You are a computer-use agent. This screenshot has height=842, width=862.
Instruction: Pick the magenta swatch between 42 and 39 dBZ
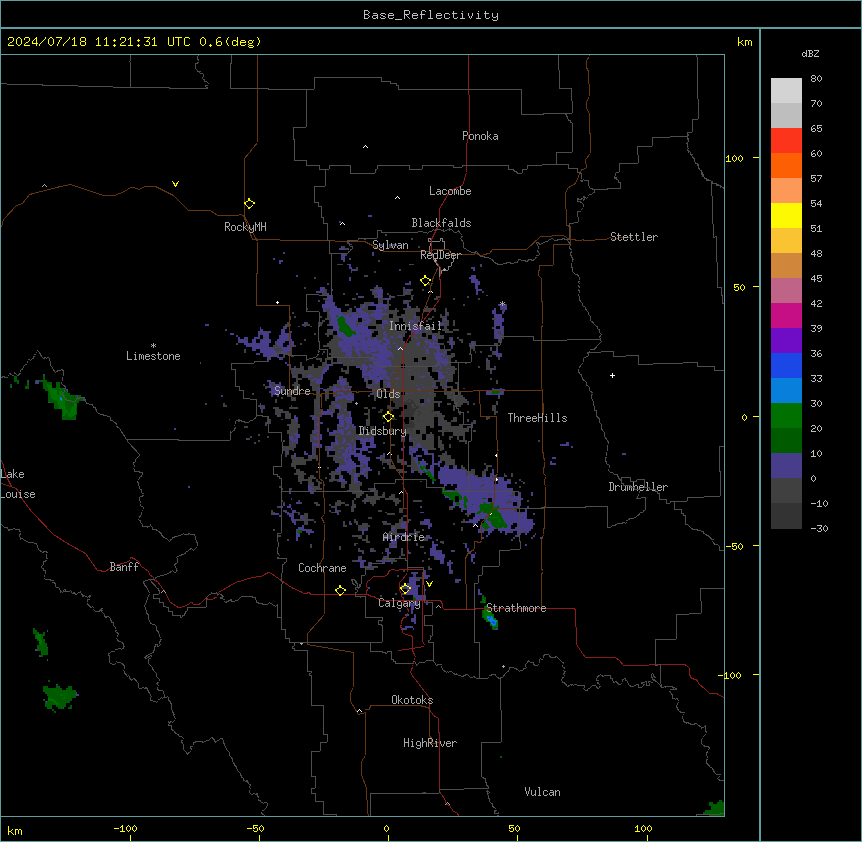[x=786, y=315]
